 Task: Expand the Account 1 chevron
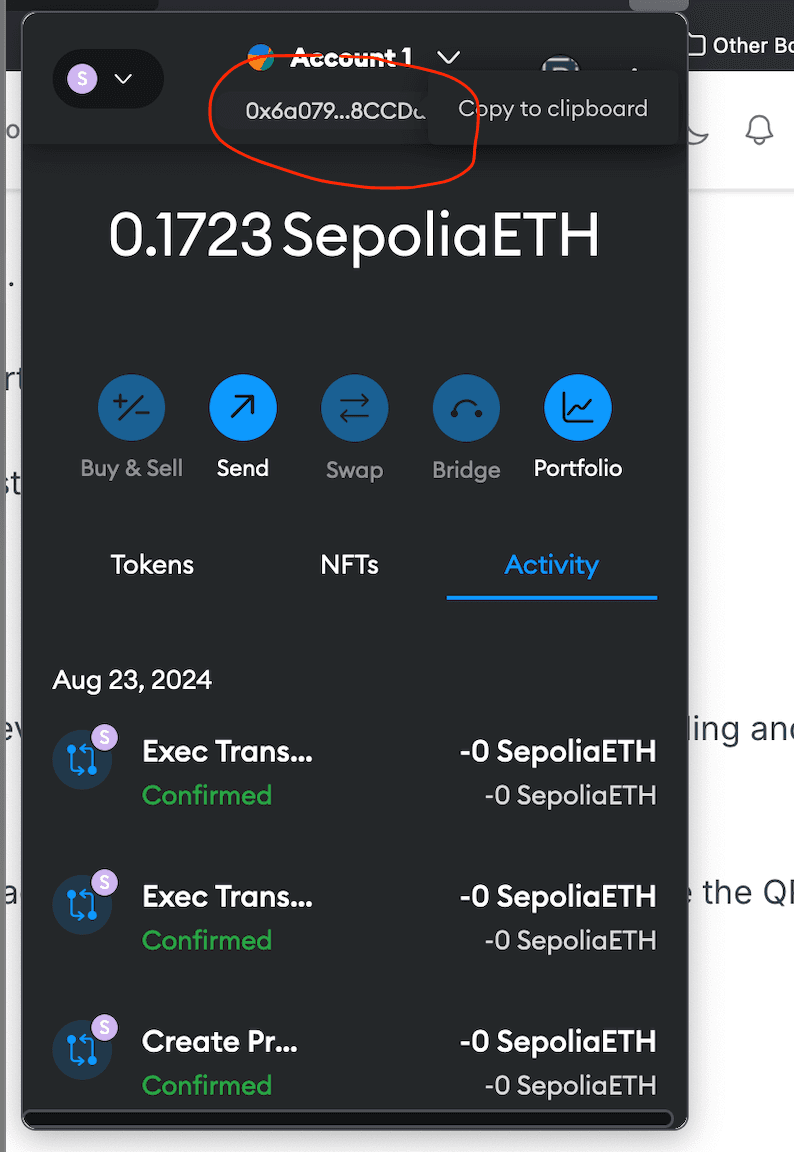tap(449, 57)
